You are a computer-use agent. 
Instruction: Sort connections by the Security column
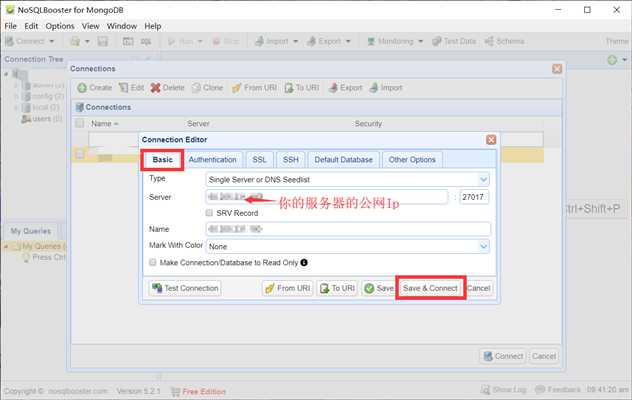coord(368,123)
